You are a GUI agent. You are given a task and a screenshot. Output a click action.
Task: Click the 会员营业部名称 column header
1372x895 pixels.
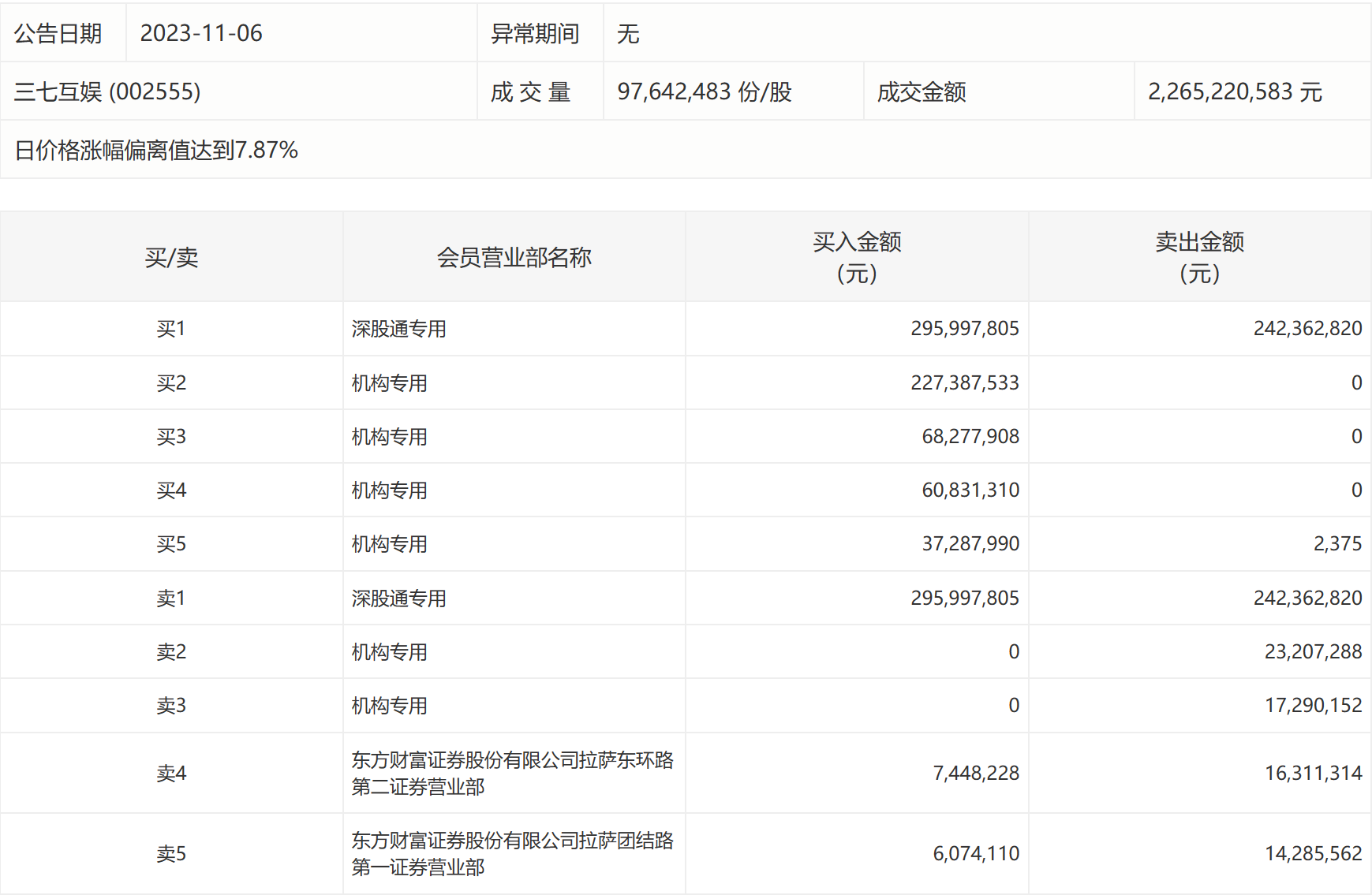(x=514, y=257)
